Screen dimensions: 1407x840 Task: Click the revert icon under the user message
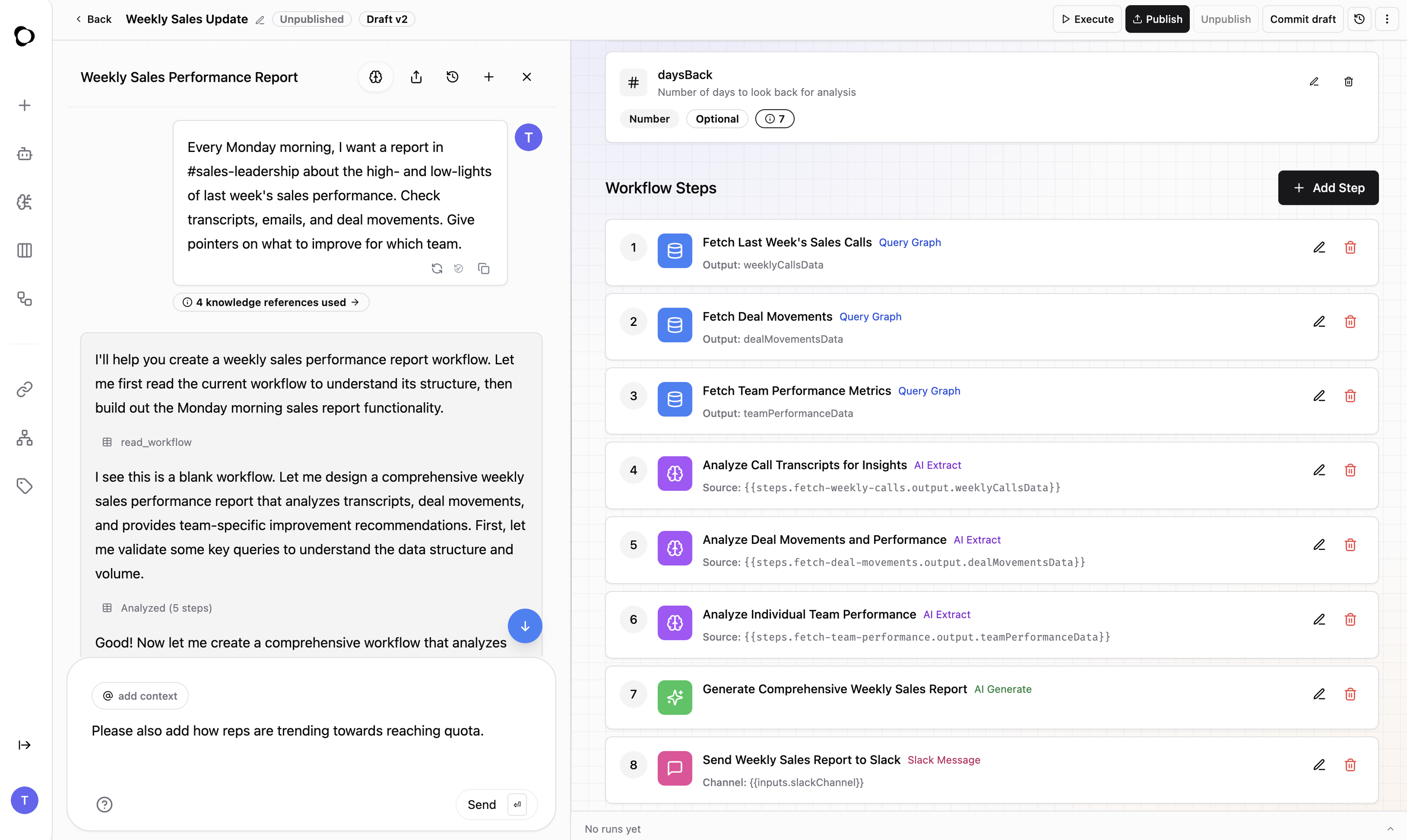pos(459,268)
